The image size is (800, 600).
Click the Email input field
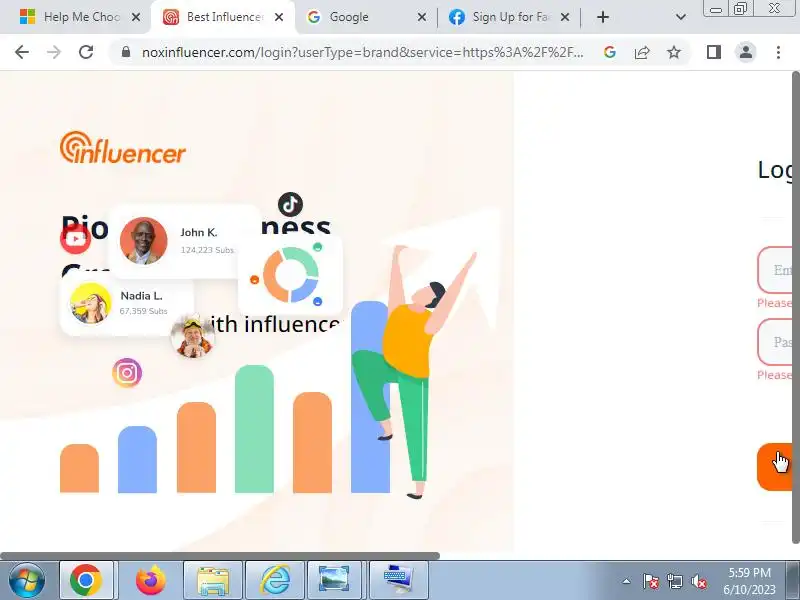click(x=776, y=270)
